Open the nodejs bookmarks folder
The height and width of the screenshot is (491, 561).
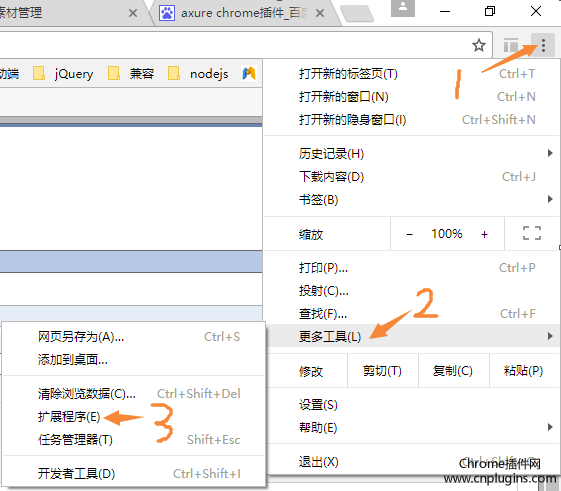click(198, 74)
